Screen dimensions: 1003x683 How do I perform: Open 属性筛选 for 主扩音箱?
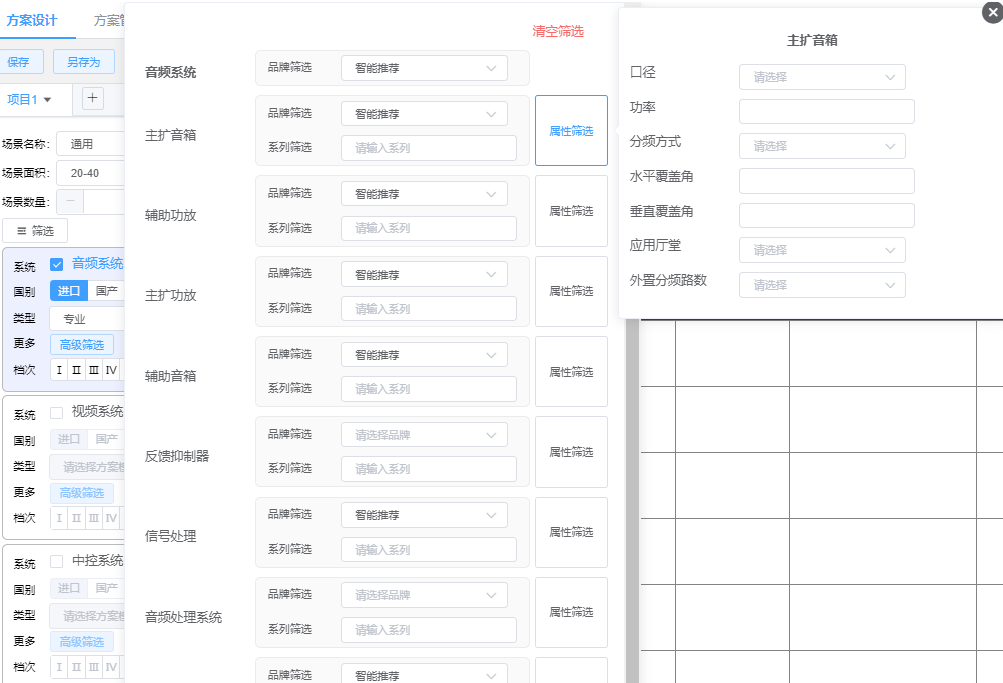571,130
